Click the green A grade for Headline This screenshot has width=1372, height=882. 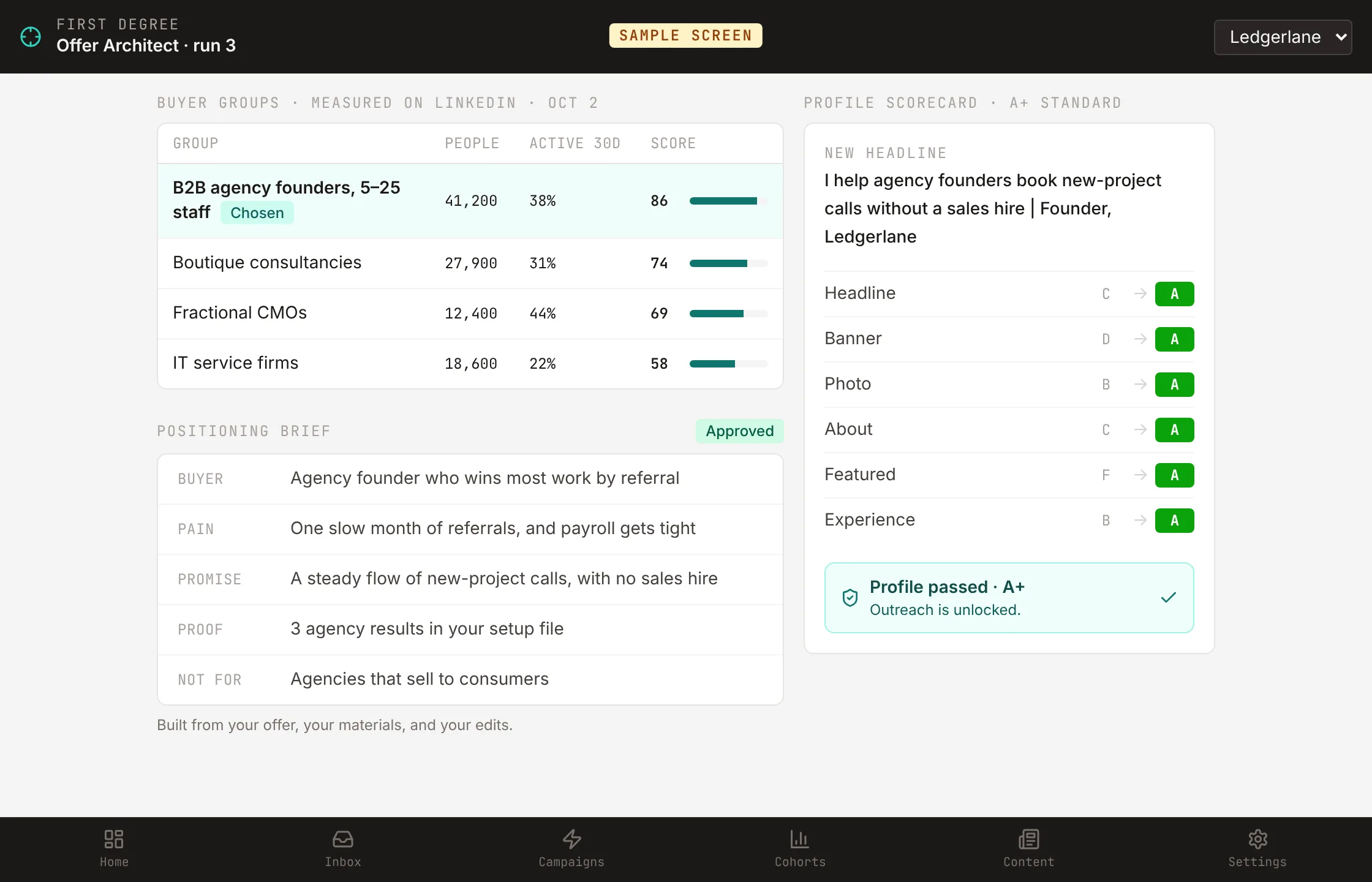[x=1174, y=294]
